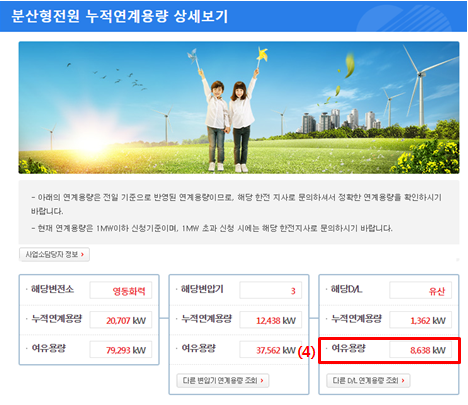The width and height of the screenshot is (468, 405).
Task: Select transformer 누적연계용량 field 12,438 kW
Action: 270,320
